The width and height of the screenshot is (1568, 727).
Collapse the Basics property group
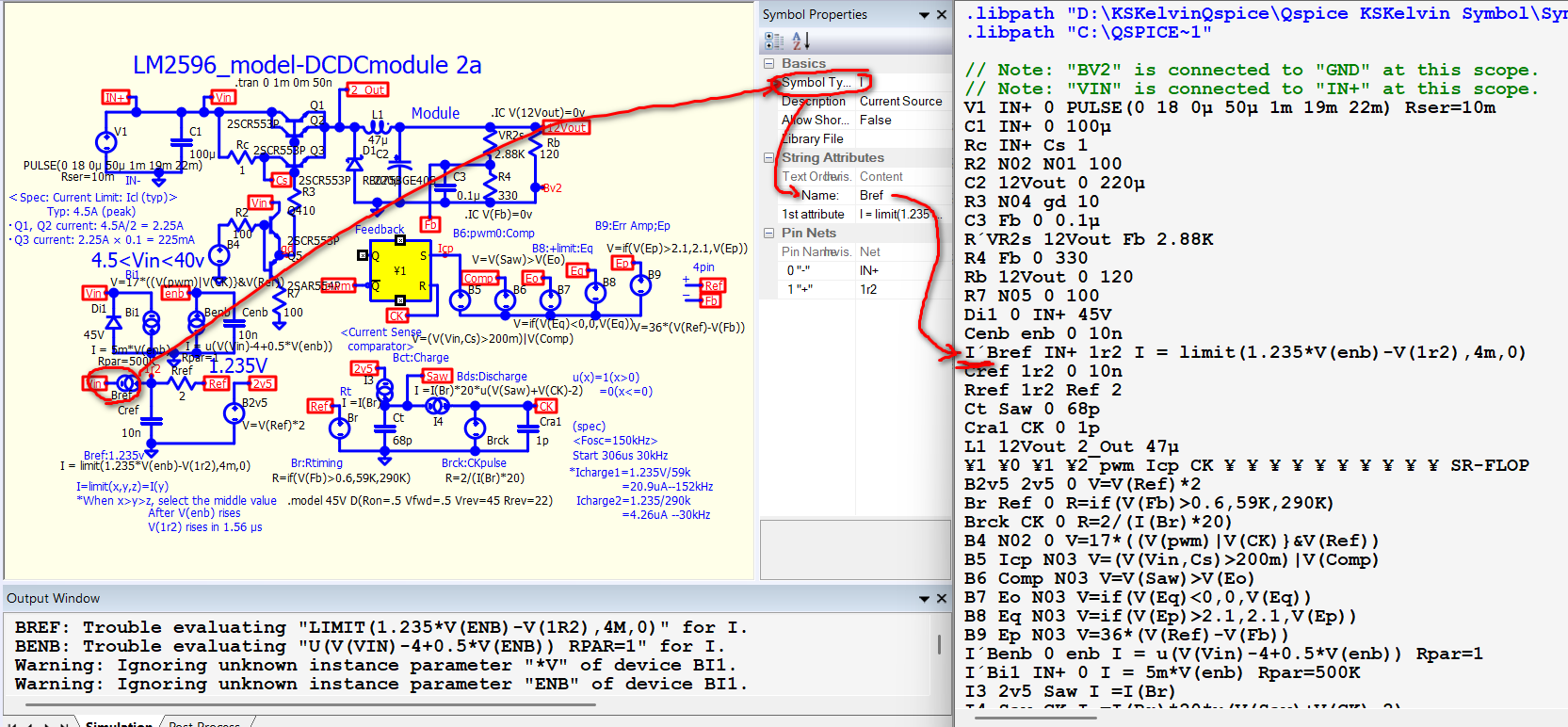769,63
